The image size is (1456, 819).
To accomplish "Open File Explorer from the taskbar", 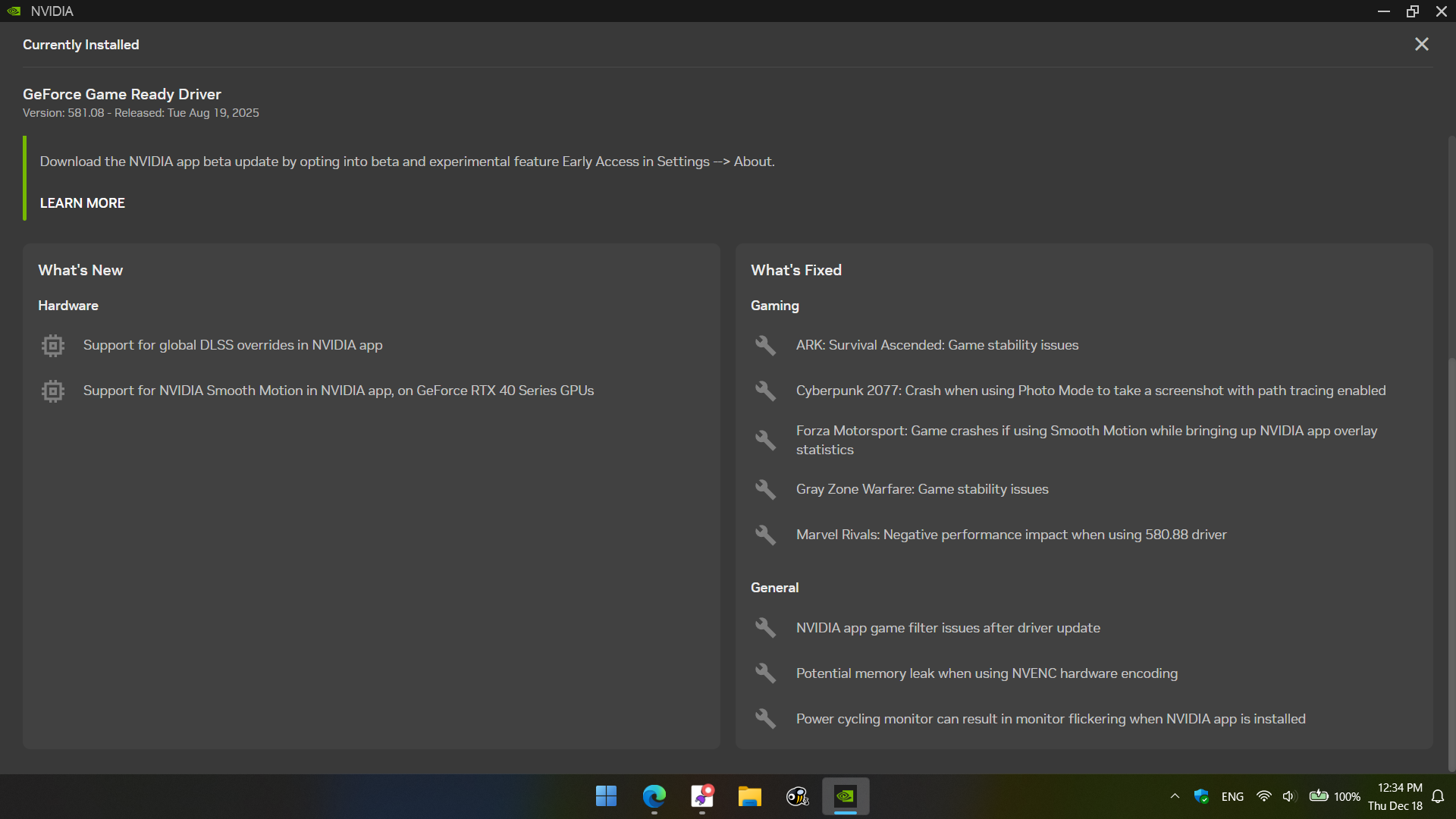I will pos(749,796).
